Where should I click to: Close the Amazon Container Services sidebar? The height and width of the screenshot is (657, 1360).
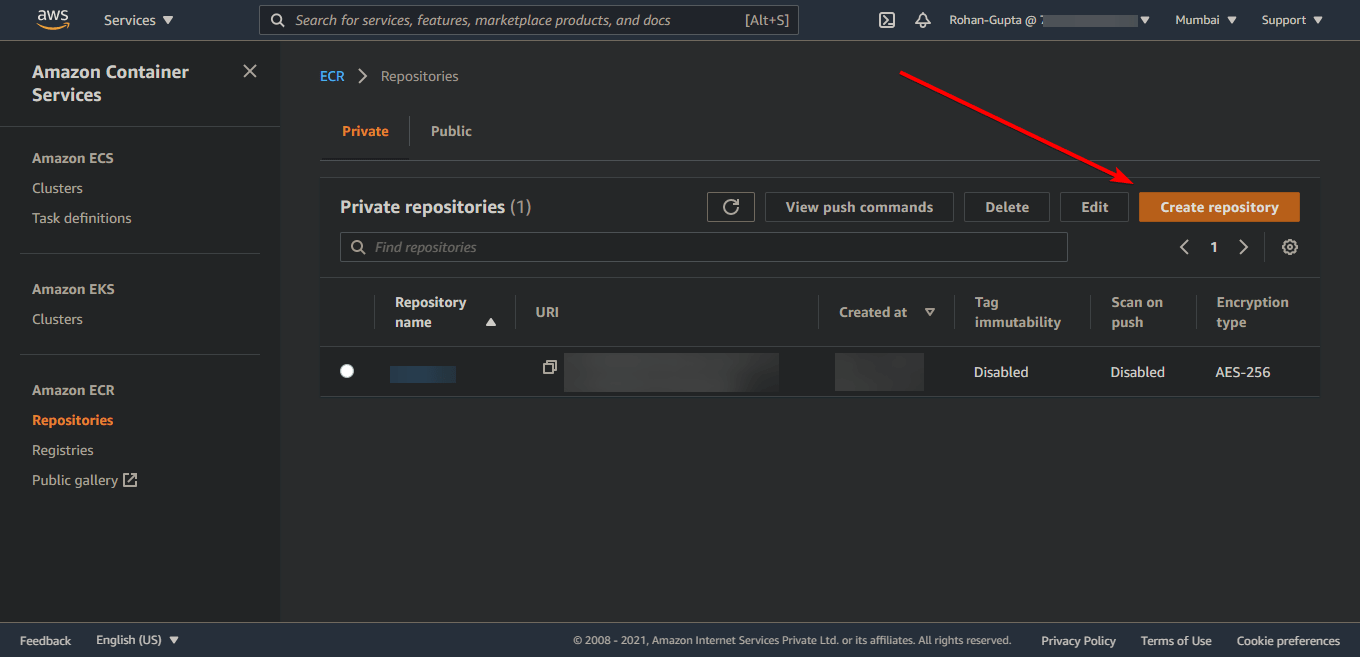[250, 71]
